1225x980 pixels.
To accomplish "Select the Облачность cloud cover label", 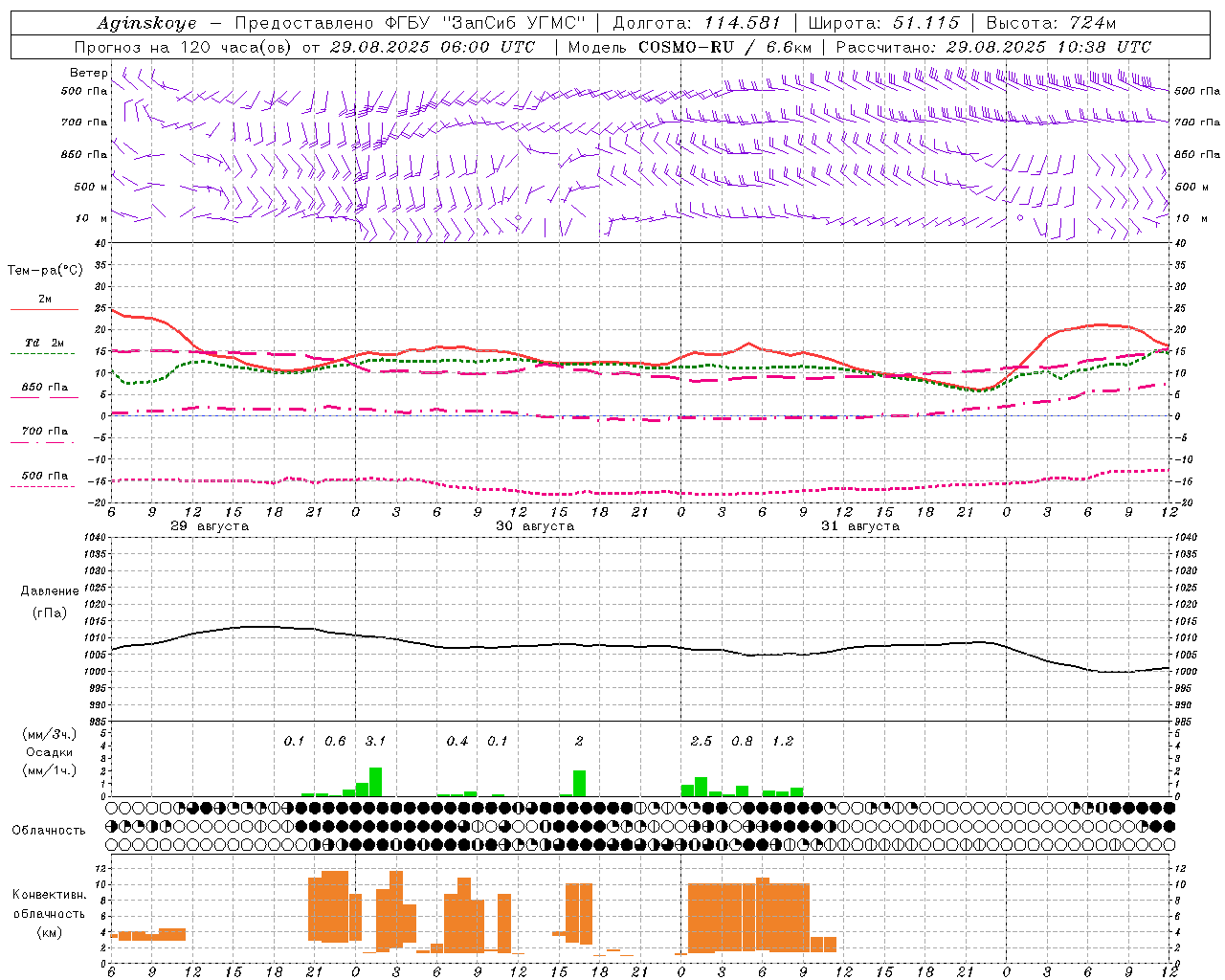I will point(49,831).
